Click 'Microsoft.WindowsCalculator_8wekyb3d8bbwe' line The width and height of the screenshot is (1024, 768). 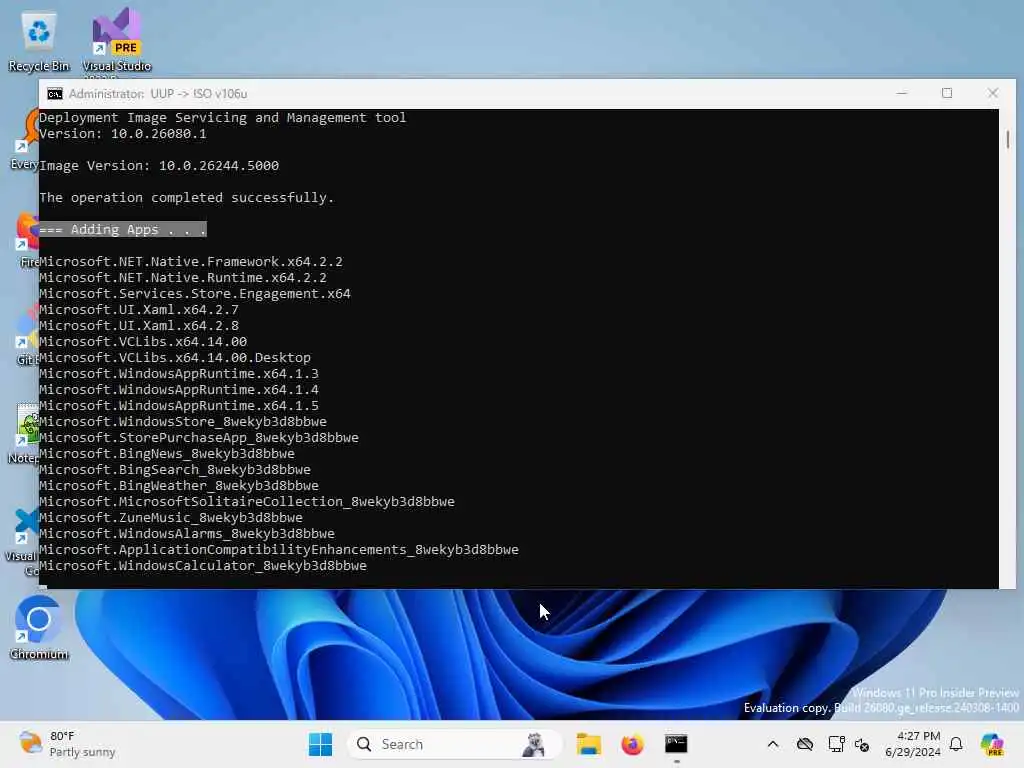pyautogui.click(x=203, y=566)
